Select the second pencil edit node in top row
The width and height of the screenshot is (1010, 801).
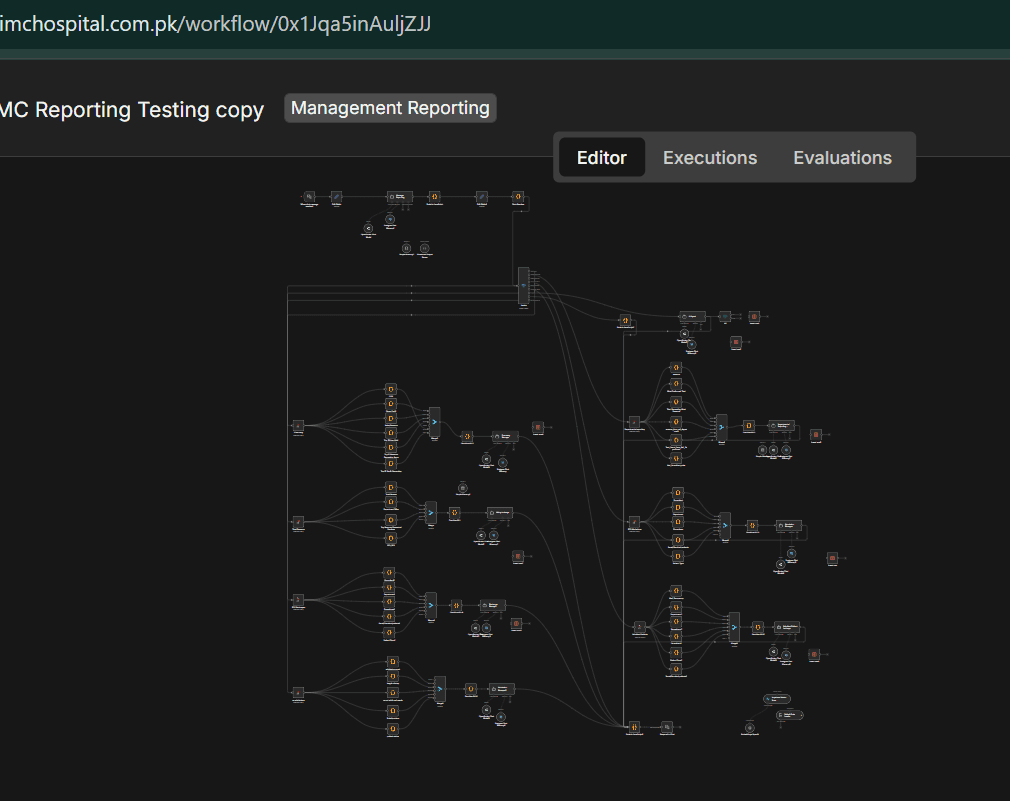pos(481,196)
